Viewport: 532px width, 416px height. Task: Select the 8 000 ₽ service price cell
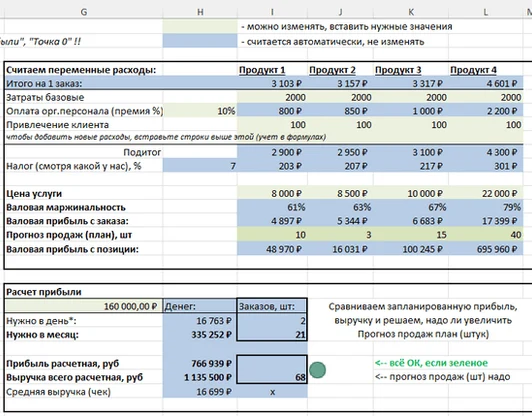[272, 193]
